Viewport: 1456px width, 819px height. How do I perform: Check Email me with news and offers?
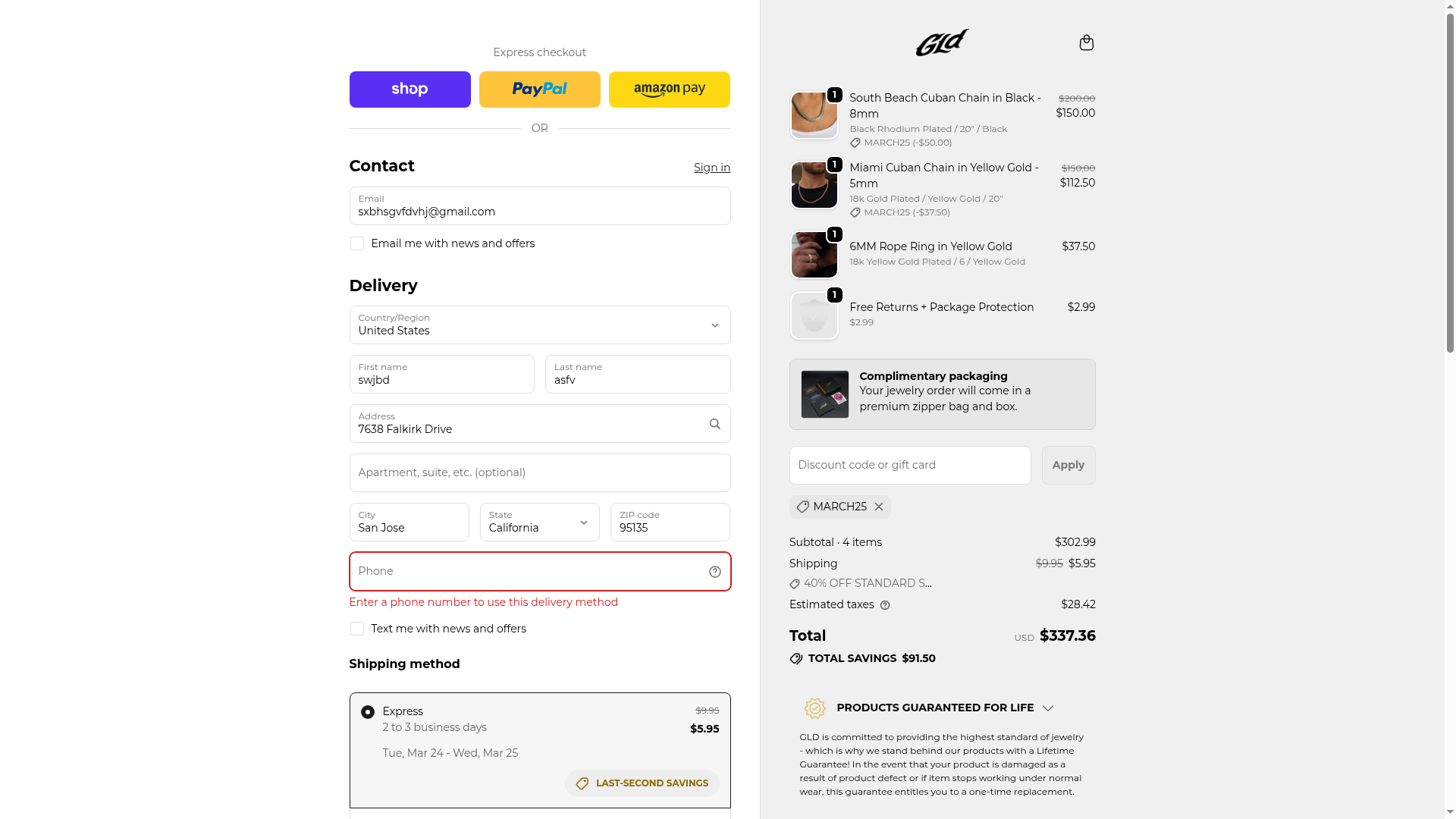pos(357,243)
